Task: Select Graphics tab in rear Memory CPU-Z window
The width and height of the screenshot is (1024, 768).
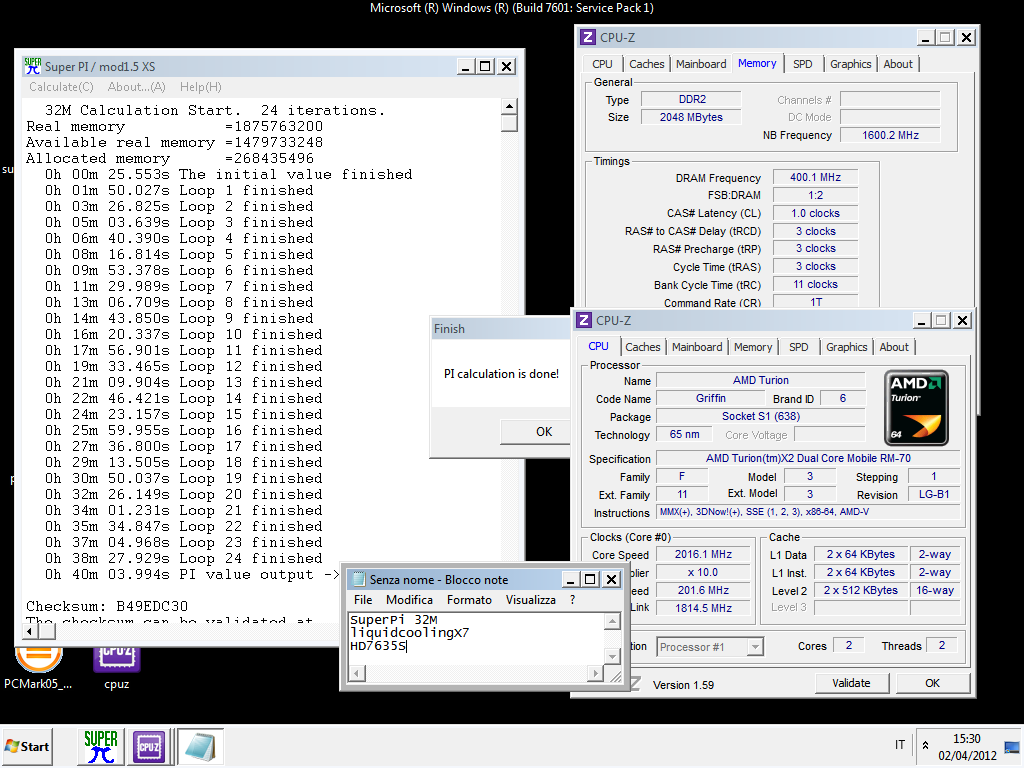Action: 850,64
